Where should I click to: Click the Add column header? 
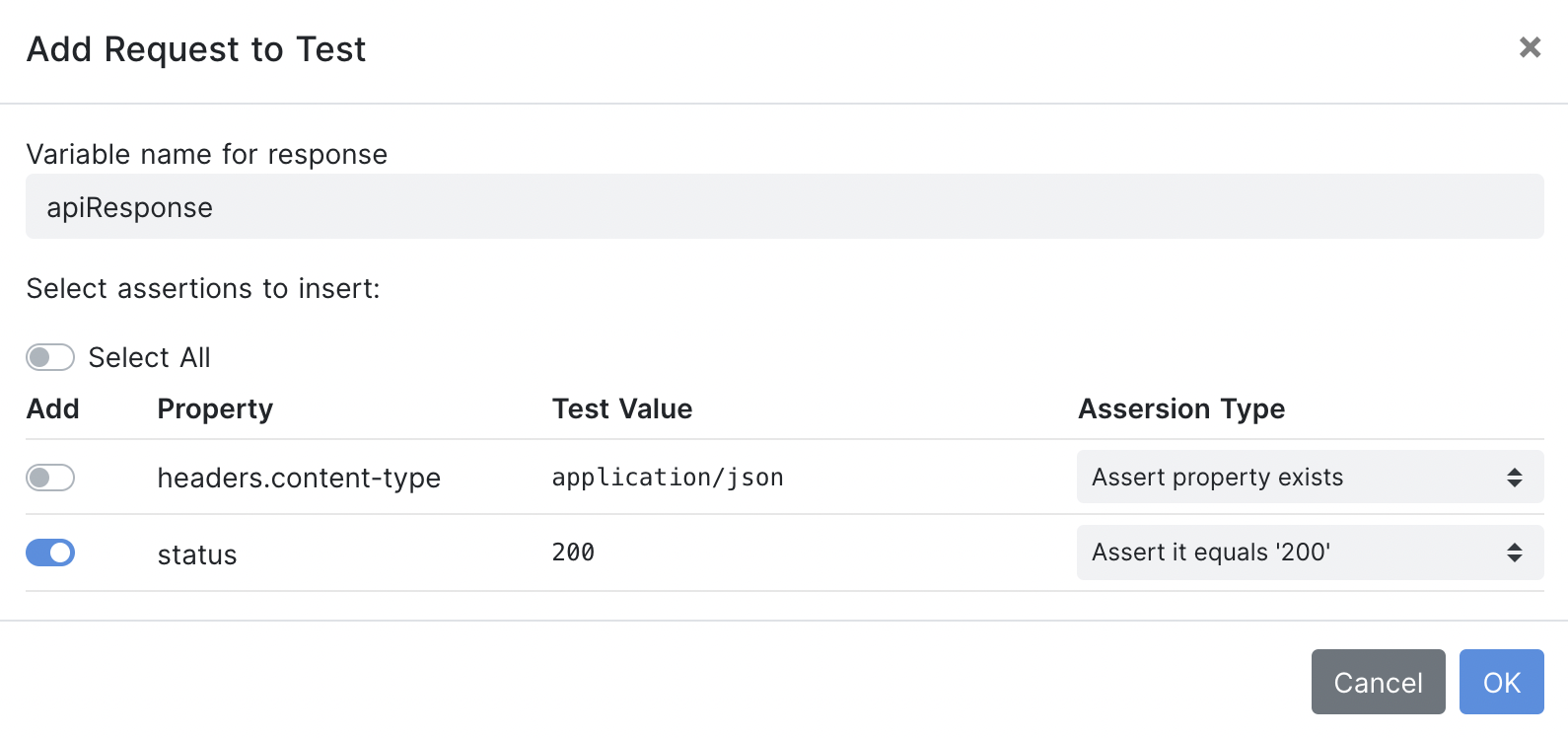coord(53,409)
